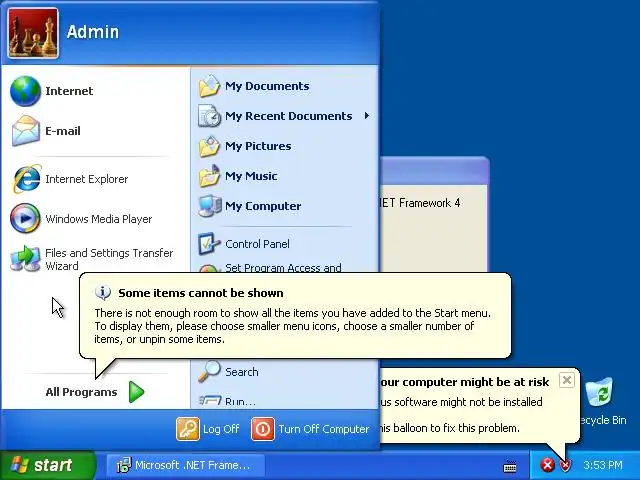Select the My Recent Documents menu entry
Viewport: 640px width, 480px height.
click(x=284, y=116)
